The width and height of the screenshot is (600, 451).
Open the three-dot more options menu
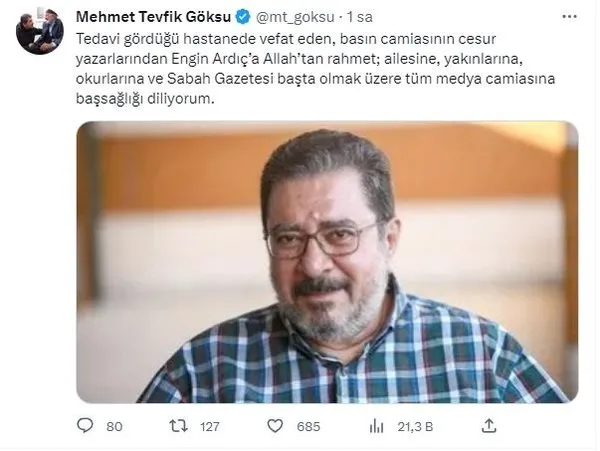[569, 17]
